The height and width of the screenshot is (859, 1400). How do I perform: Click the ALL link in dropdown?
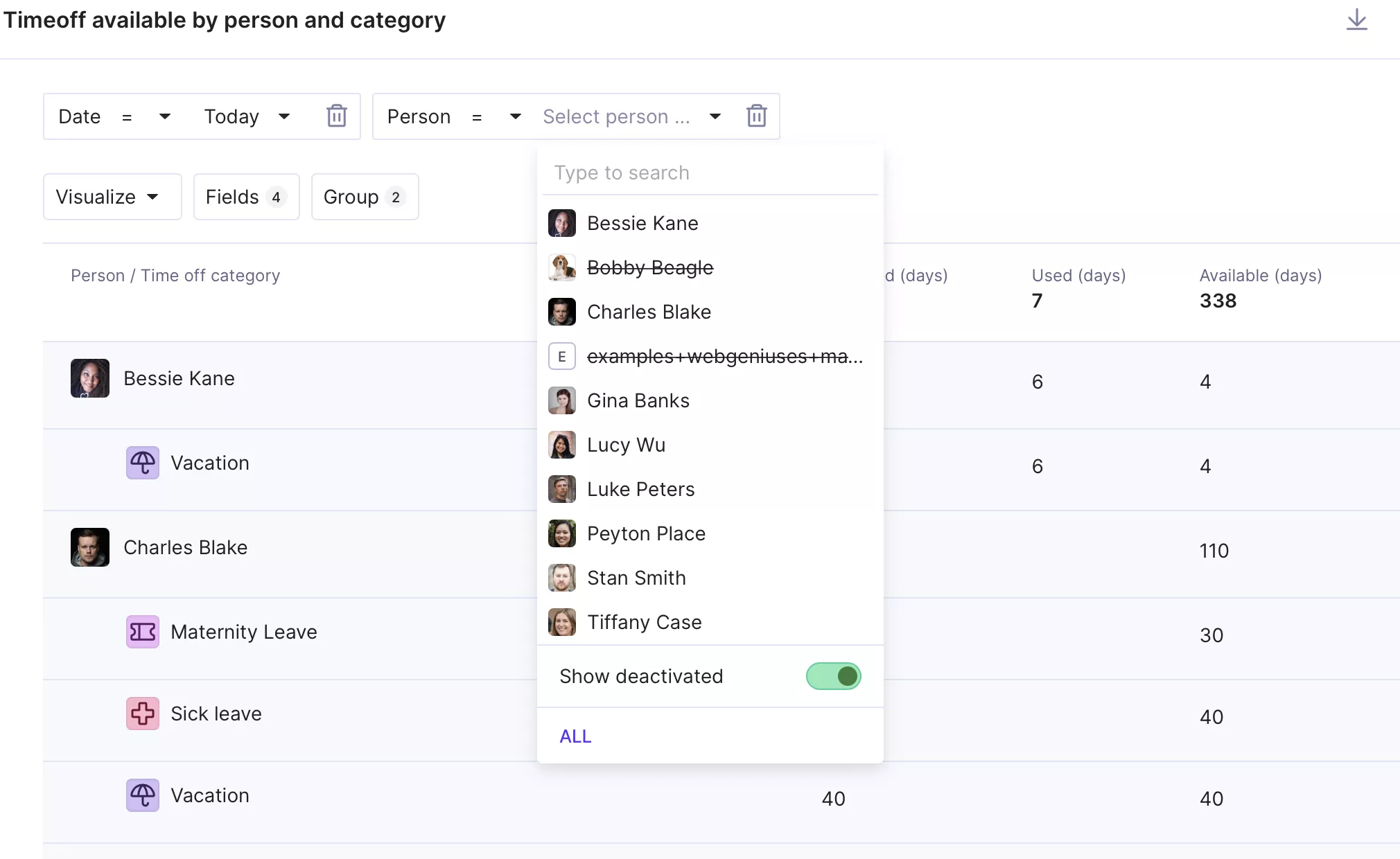point(575,736)
